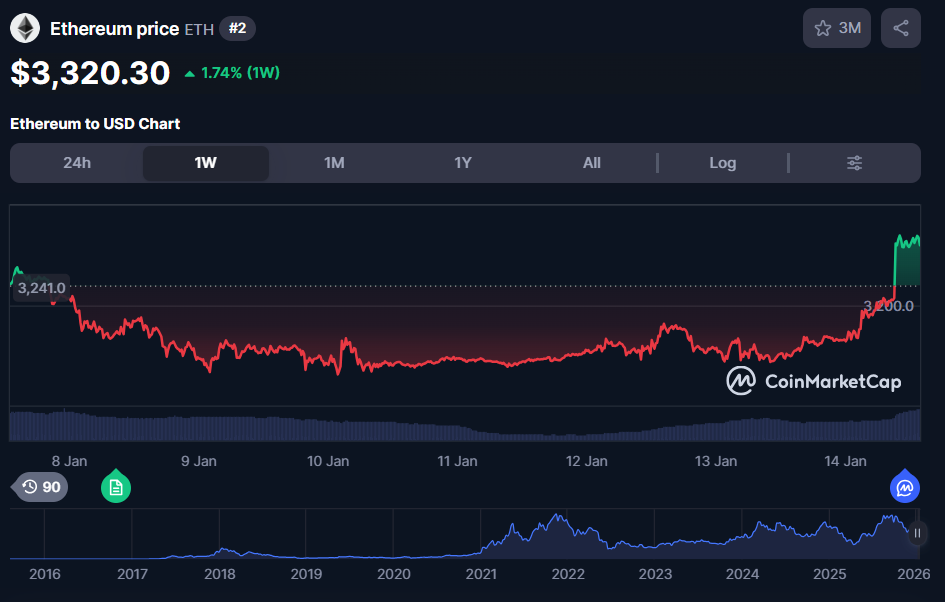Viewport: 945px width, 602px height.
Task: Click 2018 on the overview timeline
Action: [x=219, y=574]
